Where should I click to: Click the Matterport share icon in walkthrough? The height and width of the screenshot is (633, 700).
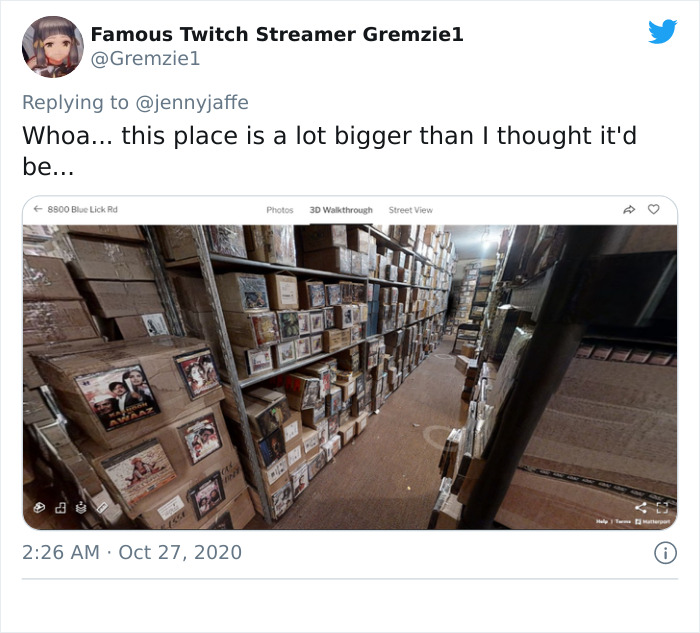[641, 508]
